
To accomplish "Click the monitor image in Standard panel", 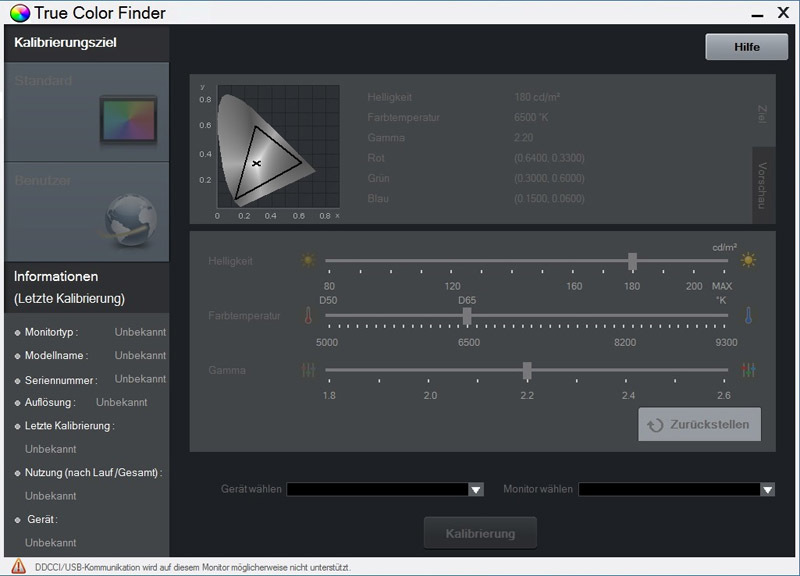I will 129,120.
